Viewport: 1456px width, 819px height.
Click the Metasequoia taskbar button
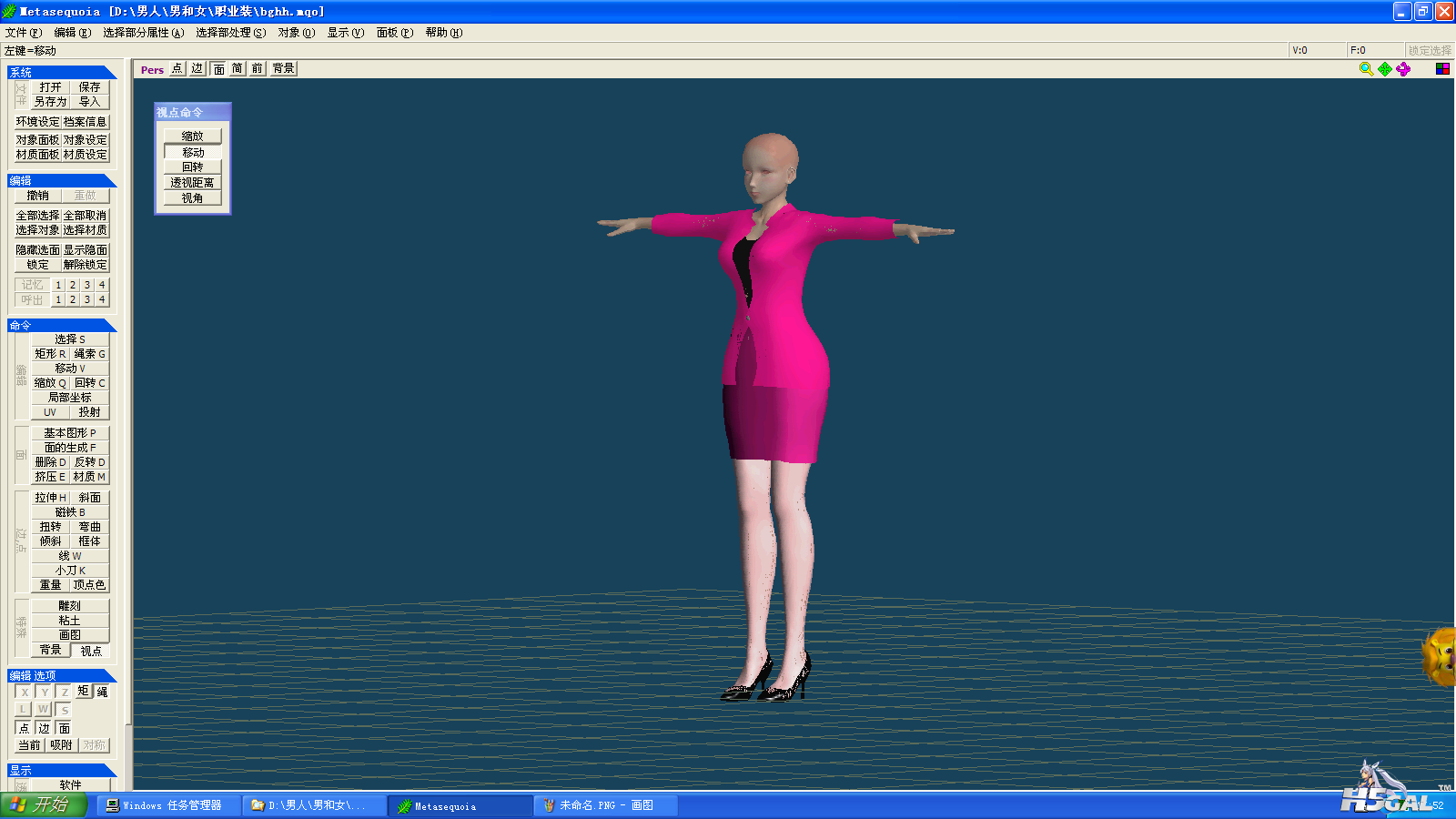click(460, 805)
